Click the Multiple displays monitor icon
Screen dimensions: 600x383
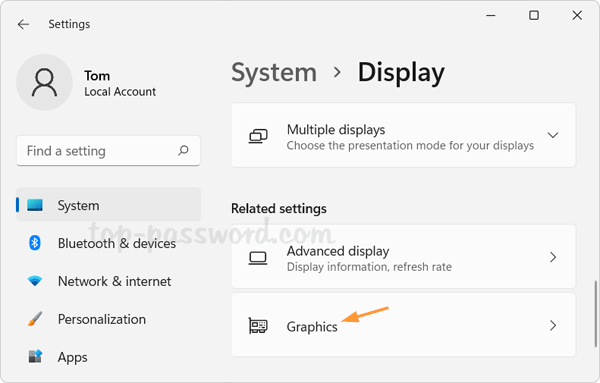[x=258, y=136]
